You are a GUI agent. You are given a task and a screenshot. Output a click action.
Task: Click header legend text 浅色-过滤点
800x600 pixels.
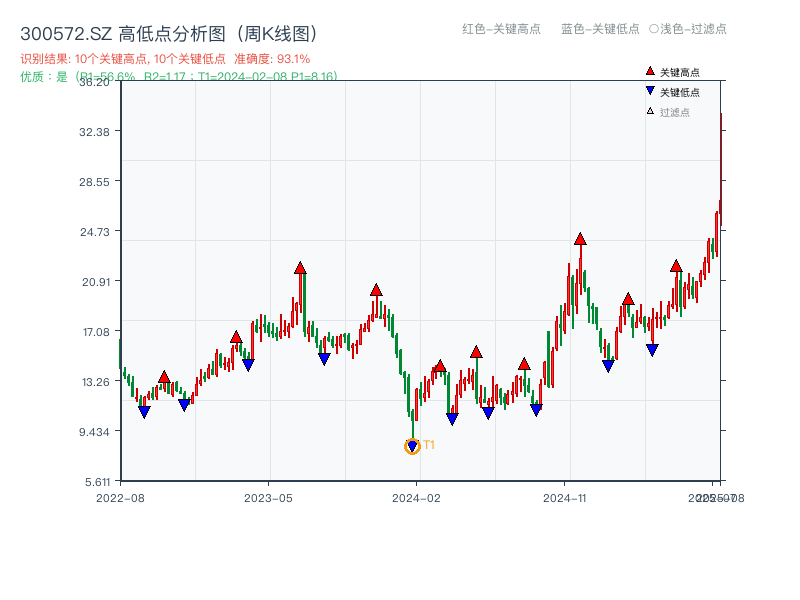coord(693,29)
